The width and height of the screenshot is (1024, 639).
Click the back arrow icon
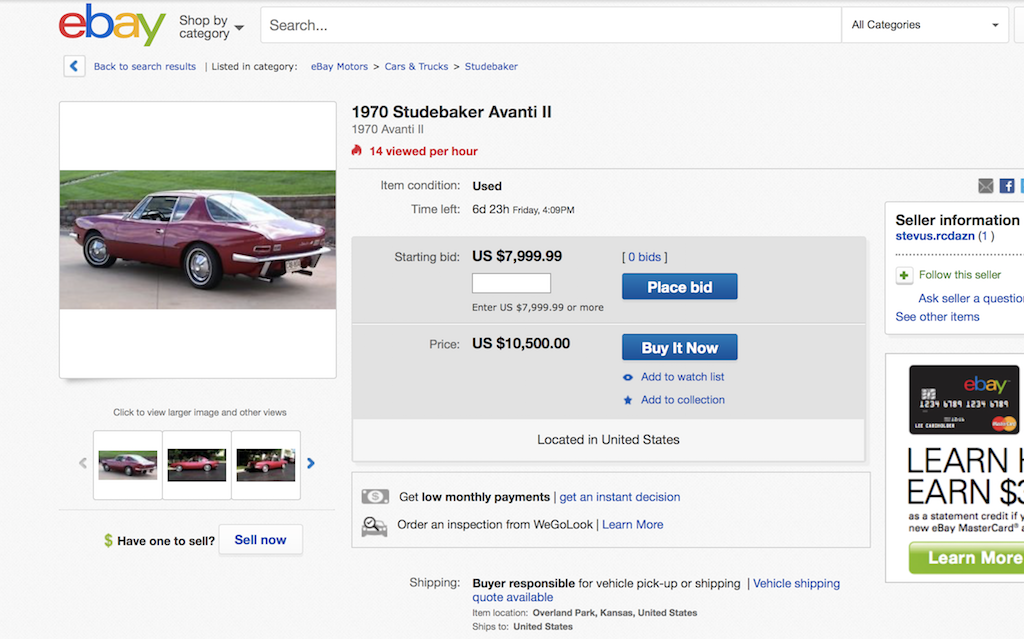point(74,66)
